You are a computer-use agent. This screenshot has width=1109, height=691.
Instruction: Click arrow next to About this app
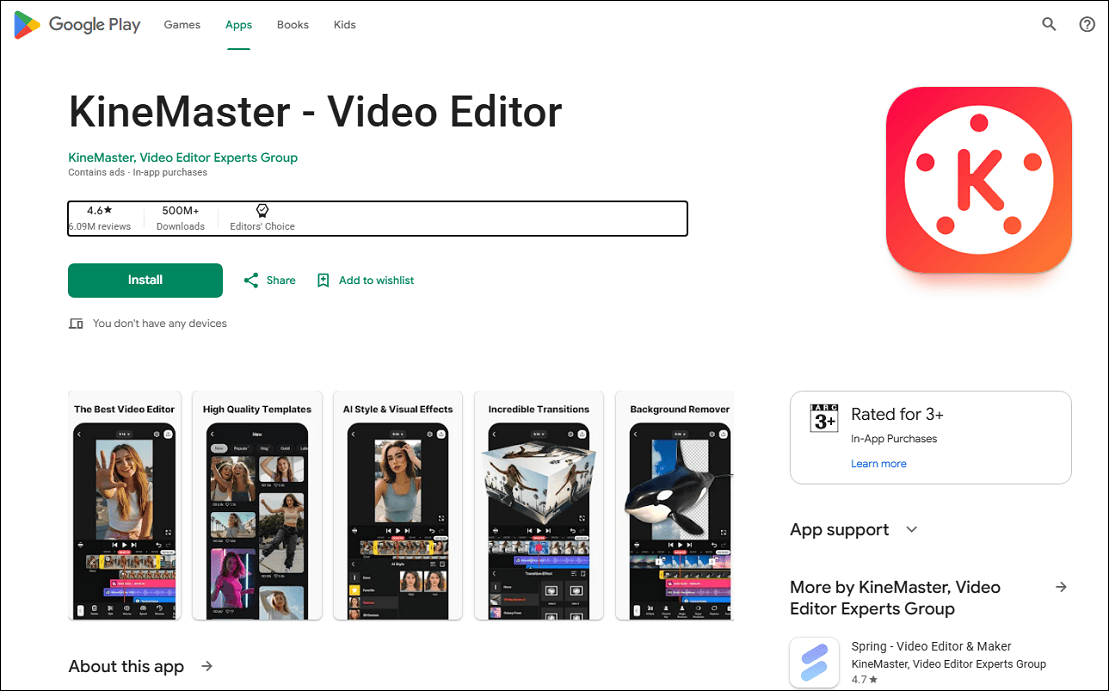207,666
